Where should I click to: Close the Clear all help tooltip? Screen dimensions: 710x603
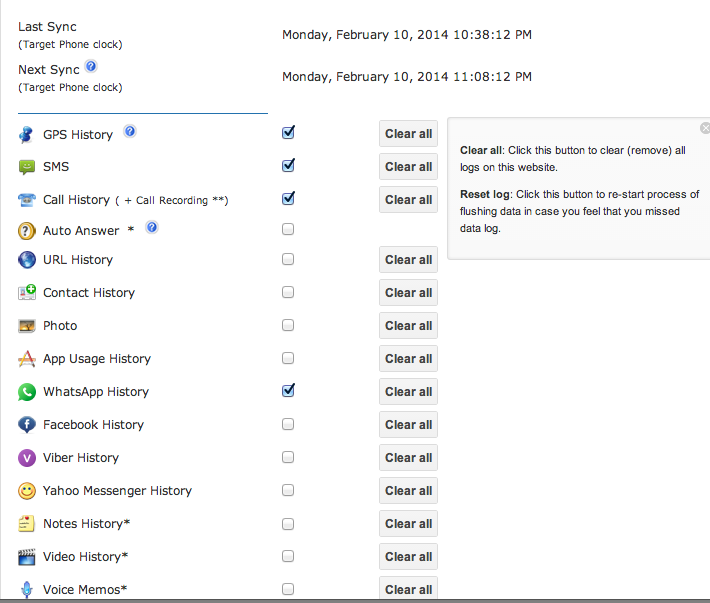click(x=705, y=128)
